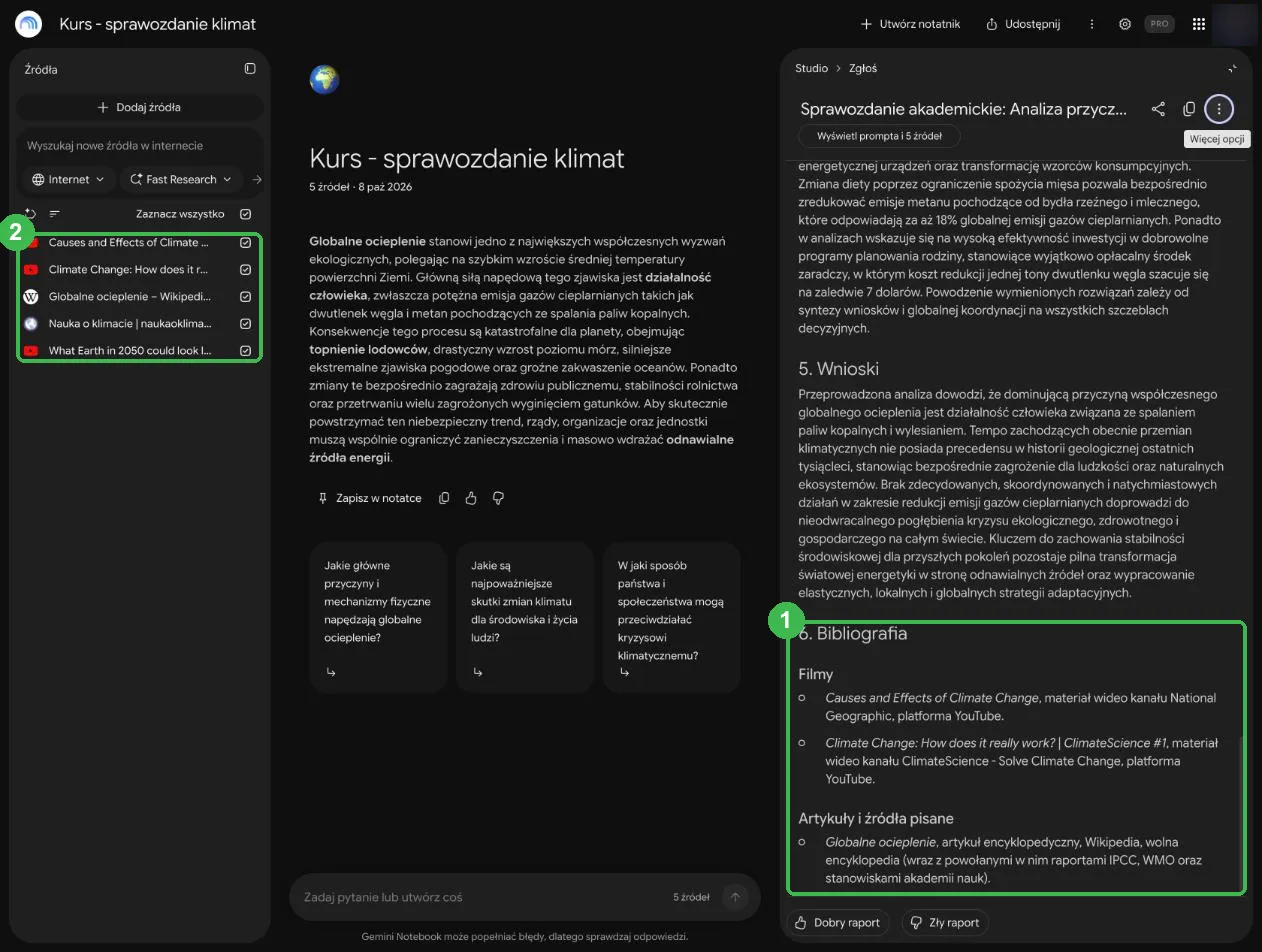The image size is (1262, 952).
Task: Copy the report content icon
Action: coord(1189,109)
